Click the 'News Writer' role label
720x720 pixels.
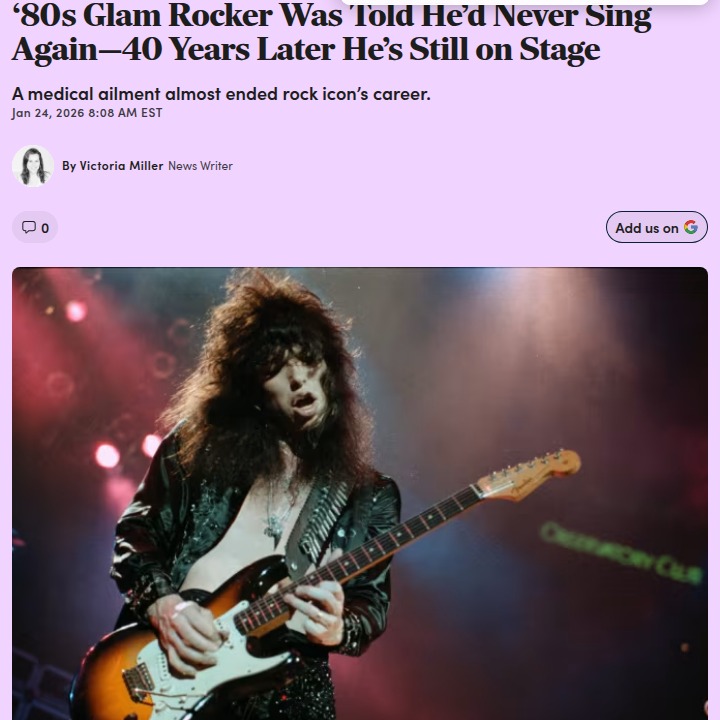pos(200,166)
